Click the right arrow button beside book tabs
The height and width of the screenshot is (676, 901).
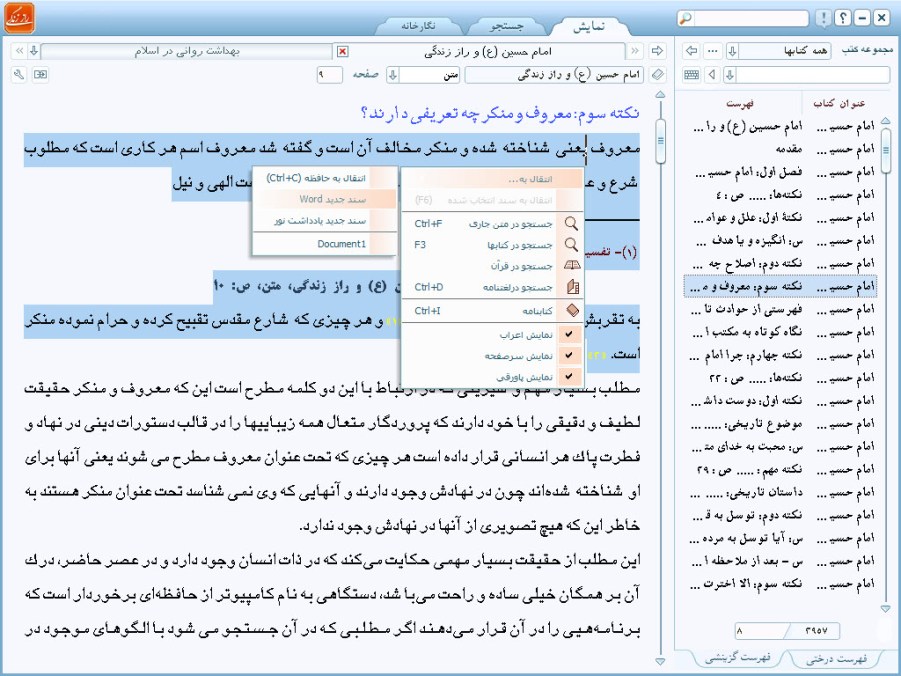pyautogui.click(x=657, y=51)
